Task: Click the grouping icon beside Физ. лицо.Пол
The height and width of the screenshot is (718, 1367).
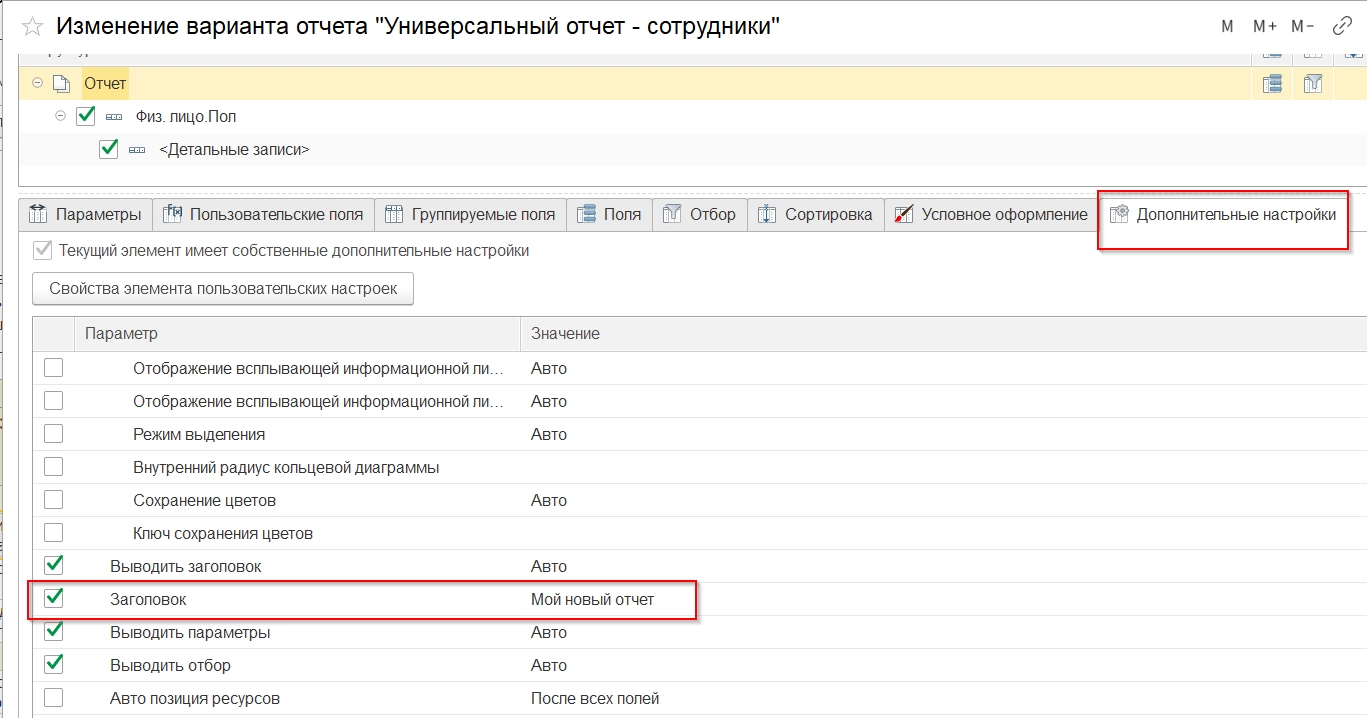Action: [x=114, y=117]
